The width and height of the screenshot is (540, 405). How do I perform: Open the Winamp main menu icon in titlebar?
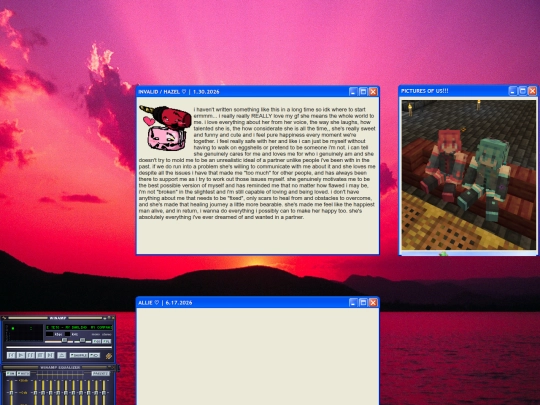4,318
